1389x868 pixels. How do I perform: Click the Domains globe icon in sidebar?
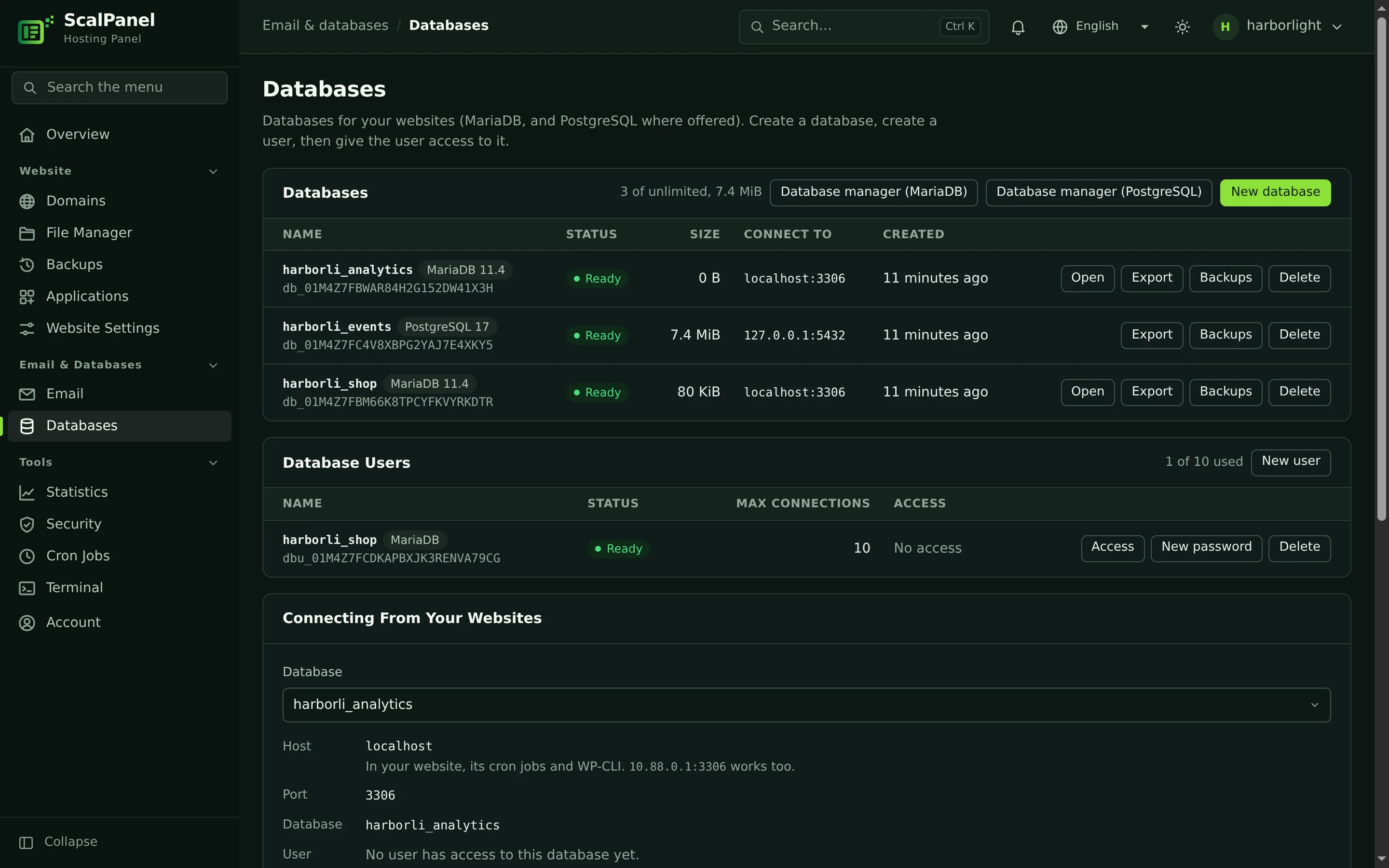(27, 202)
